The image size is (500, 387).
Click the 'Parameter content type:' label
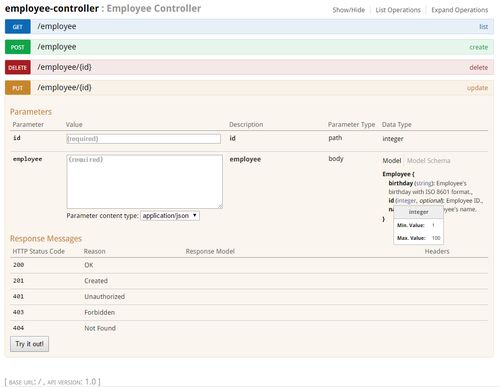[102, 216]
